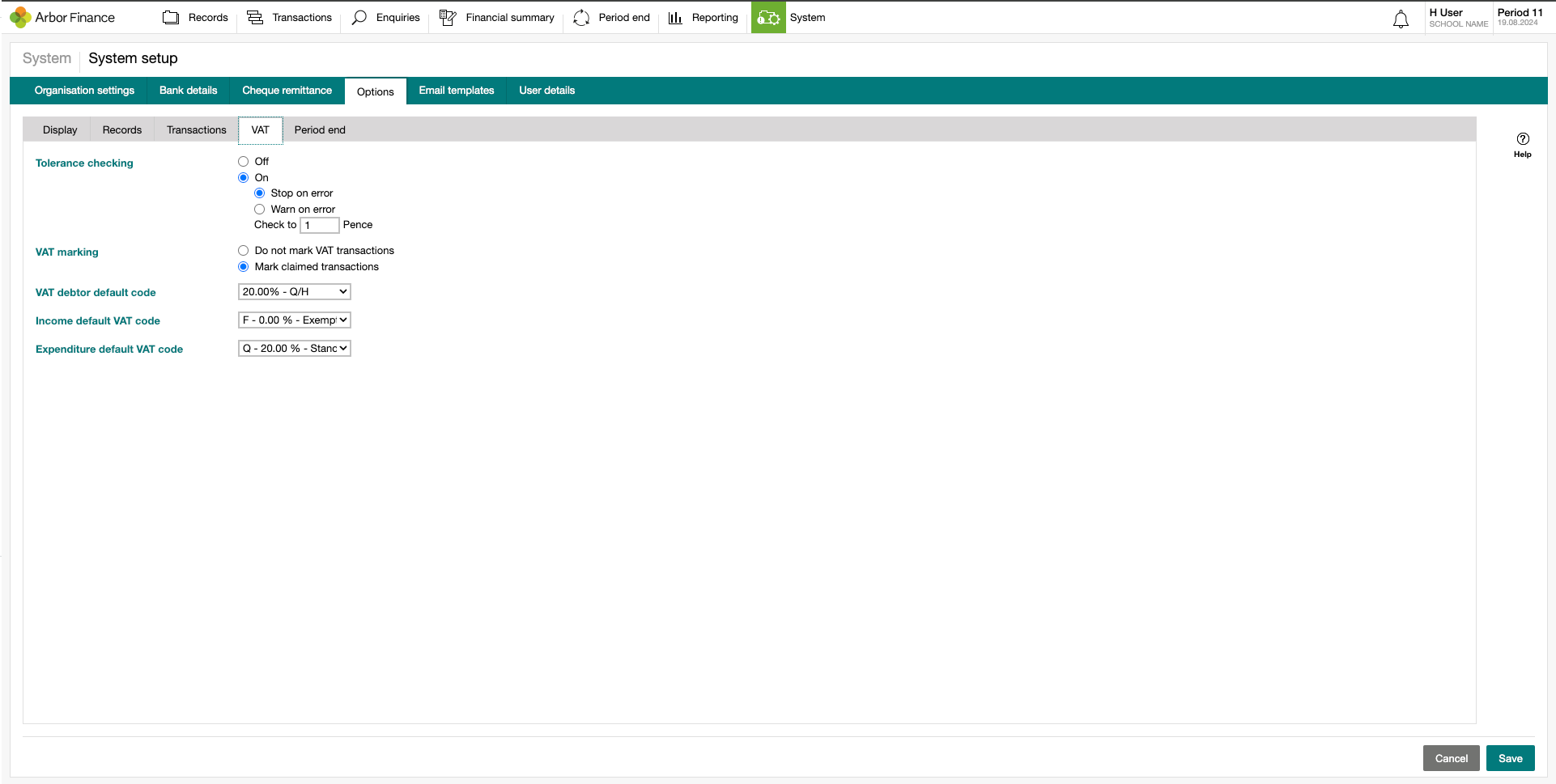Image resolution: width=1556 pixels, height=784 pixels.
Task: Click the Financial summary icon
Action: pyautogui.click(x=448, y=17)
